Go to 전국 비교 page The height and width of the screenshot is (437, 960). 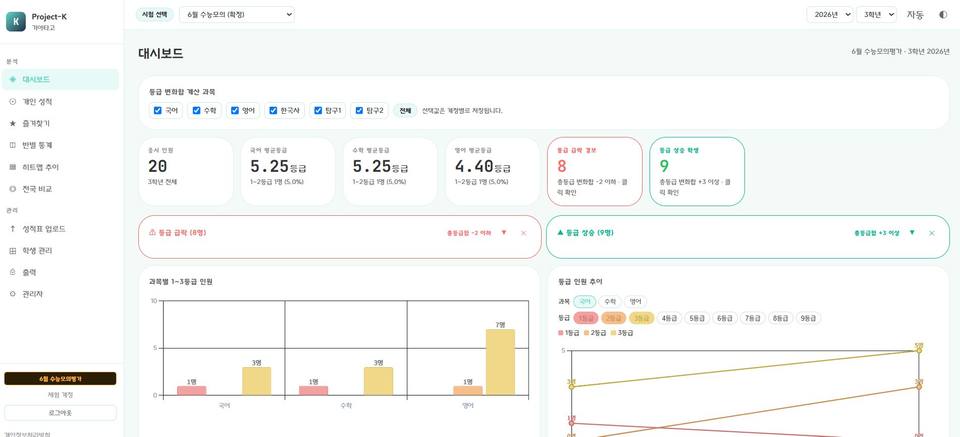(60, 189)
